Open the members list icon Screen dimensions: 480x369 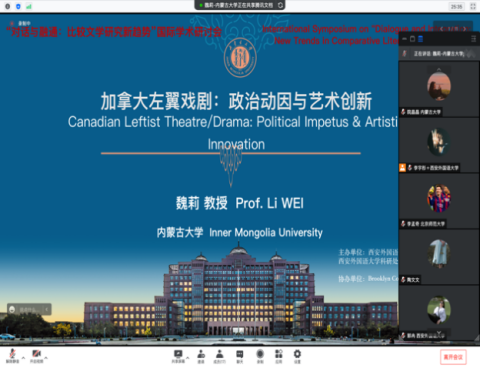point(220,356)
